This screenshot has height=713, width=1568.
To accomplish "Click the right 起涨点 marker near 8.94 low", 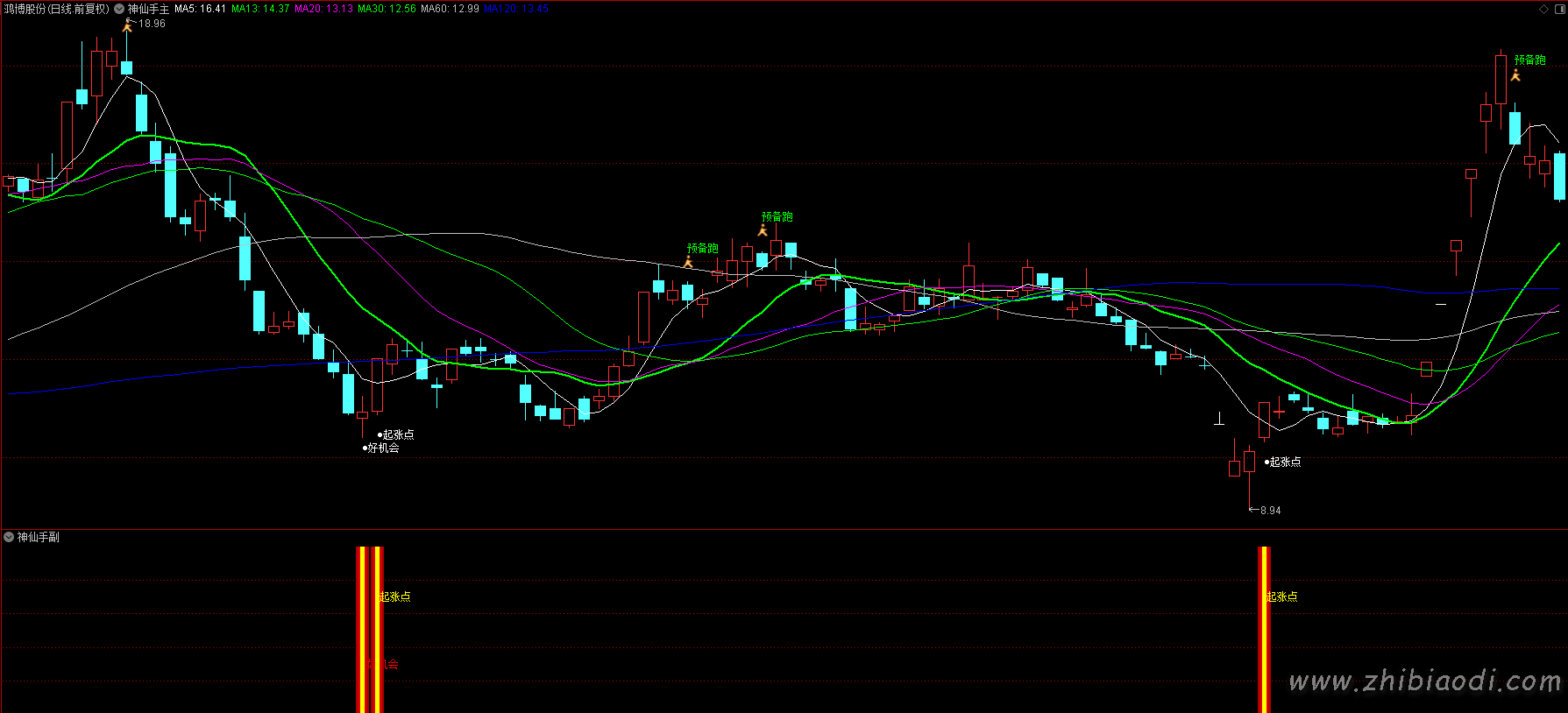I will (1284, 462).
